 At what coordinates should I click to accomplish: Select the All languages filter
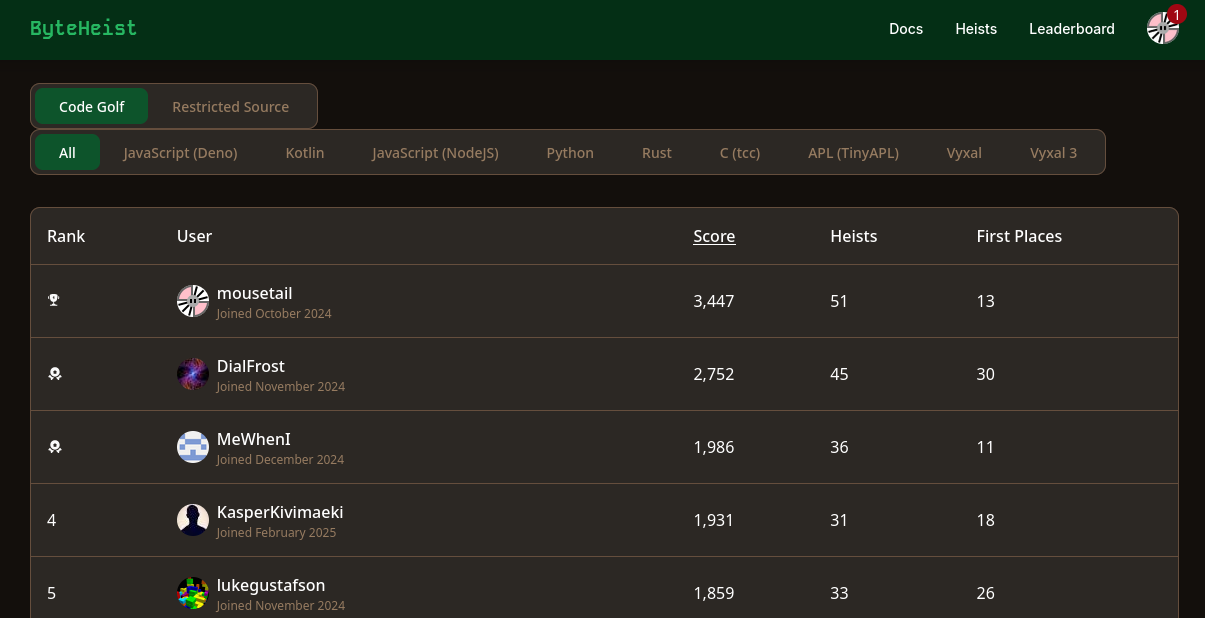coord(67,153)
